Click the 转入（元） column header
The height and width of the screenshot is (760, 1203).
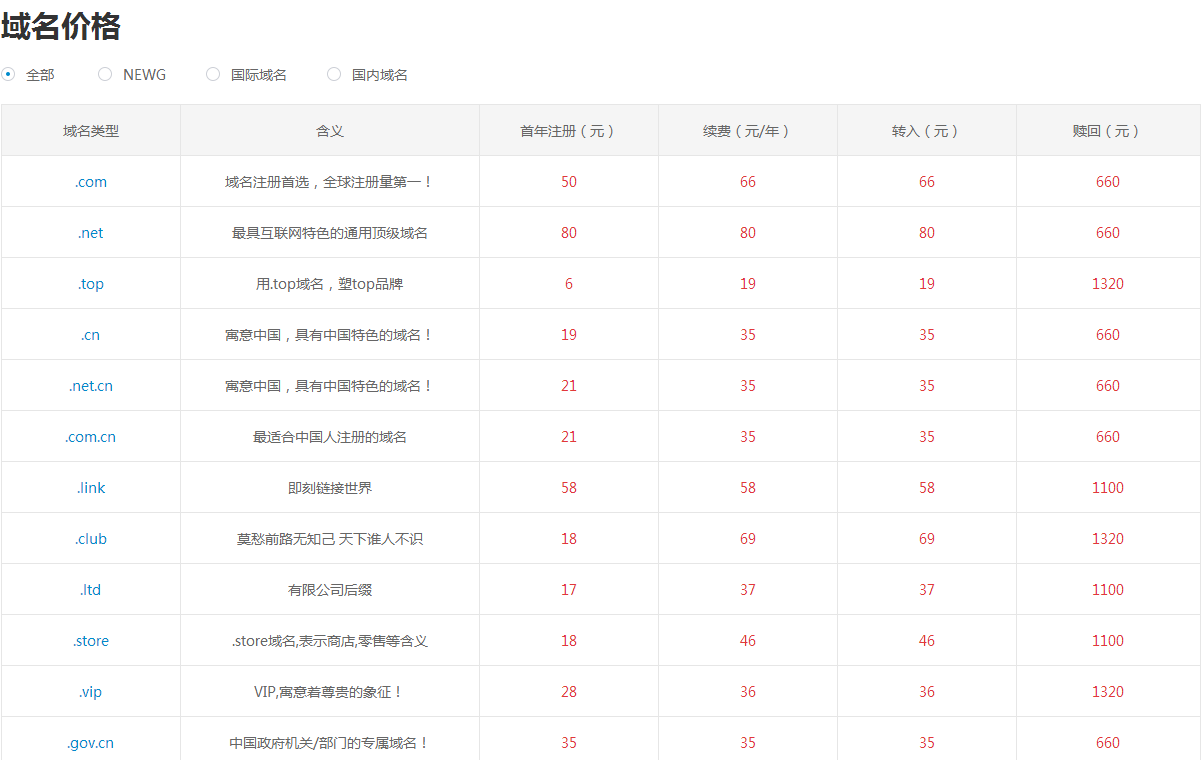tap(927, 131)
